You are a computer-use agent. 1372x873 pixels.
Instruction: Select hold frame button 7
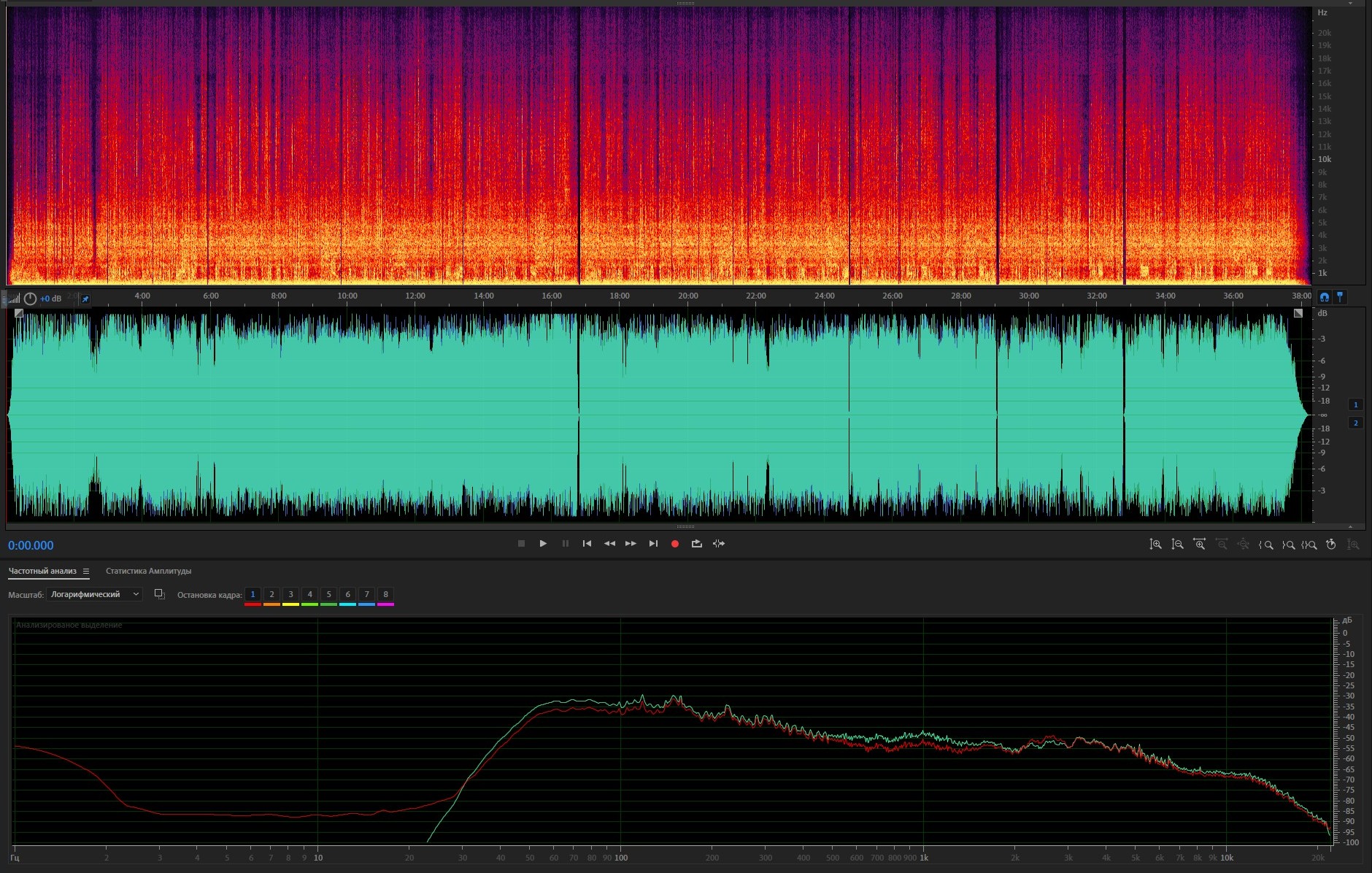click(x=366, y=594)
